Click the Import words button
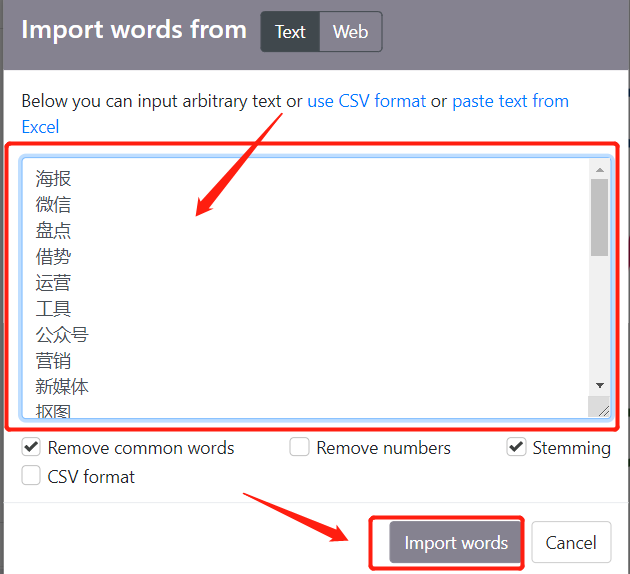630x574 pixels. pos(456,542)
